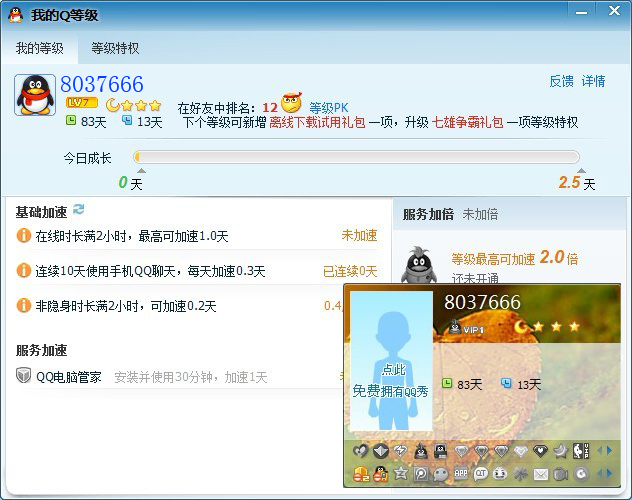Click the white diamond icon on the card
The width and height of the screenshot is (632, 500).
pyautogui.click(x=521, y=451)
